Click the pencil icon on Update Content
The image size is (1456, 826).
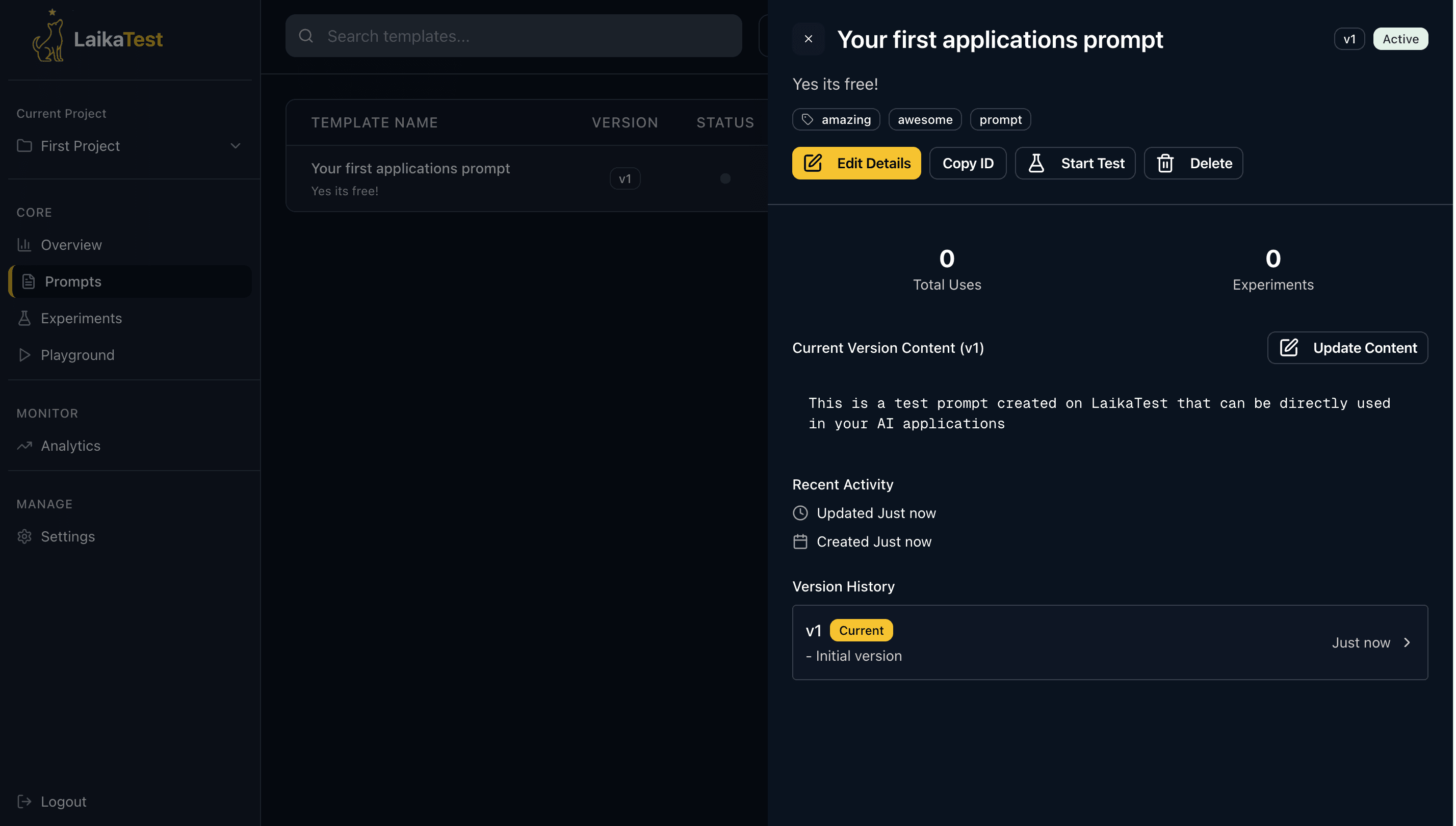coord(1288,348)
